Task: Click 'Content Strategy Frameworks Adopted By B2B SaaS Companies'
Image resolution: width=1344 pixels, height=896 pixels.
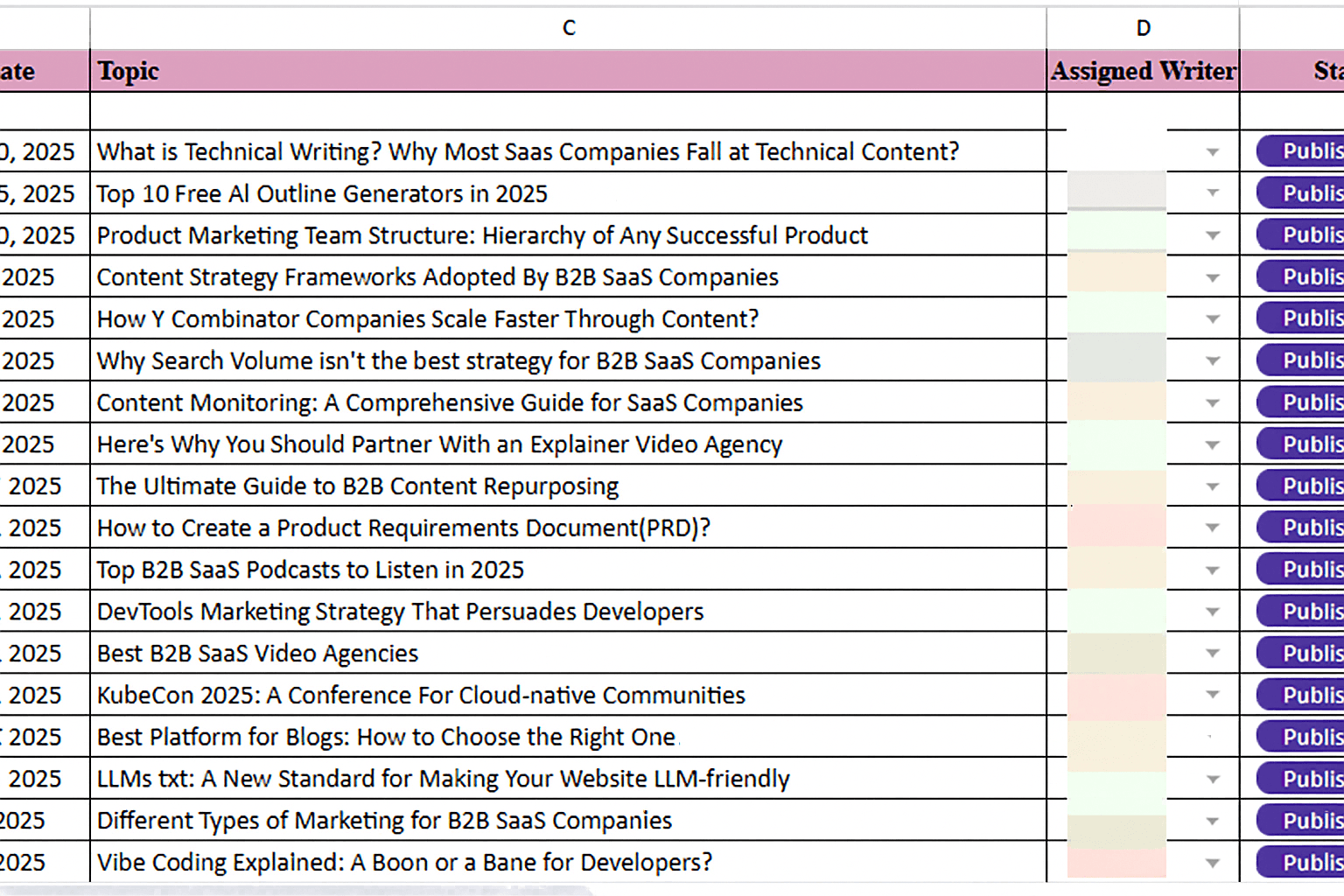Action: [569, 276]
